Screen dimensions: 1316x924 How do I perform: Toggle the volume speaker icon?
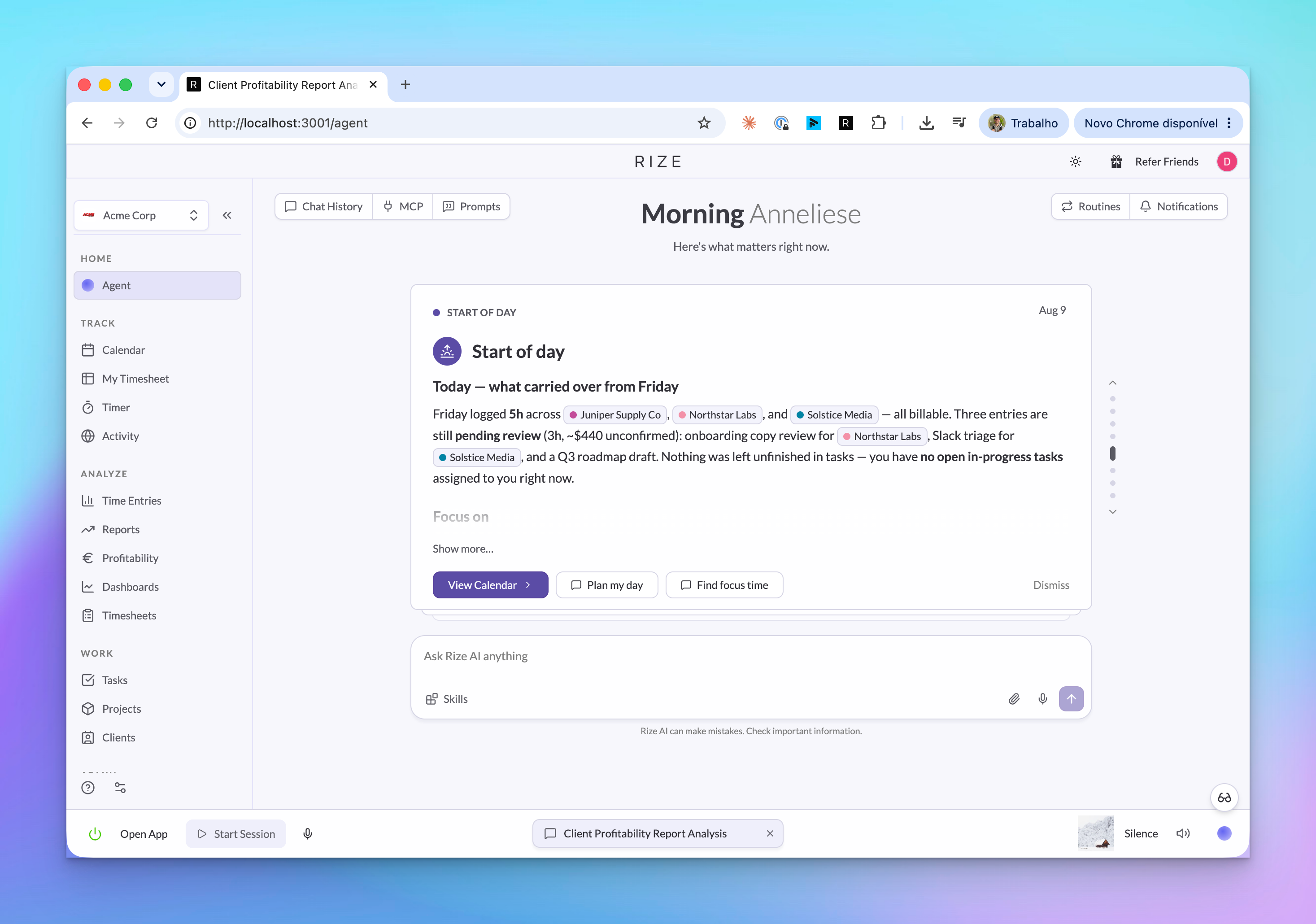1183,833
